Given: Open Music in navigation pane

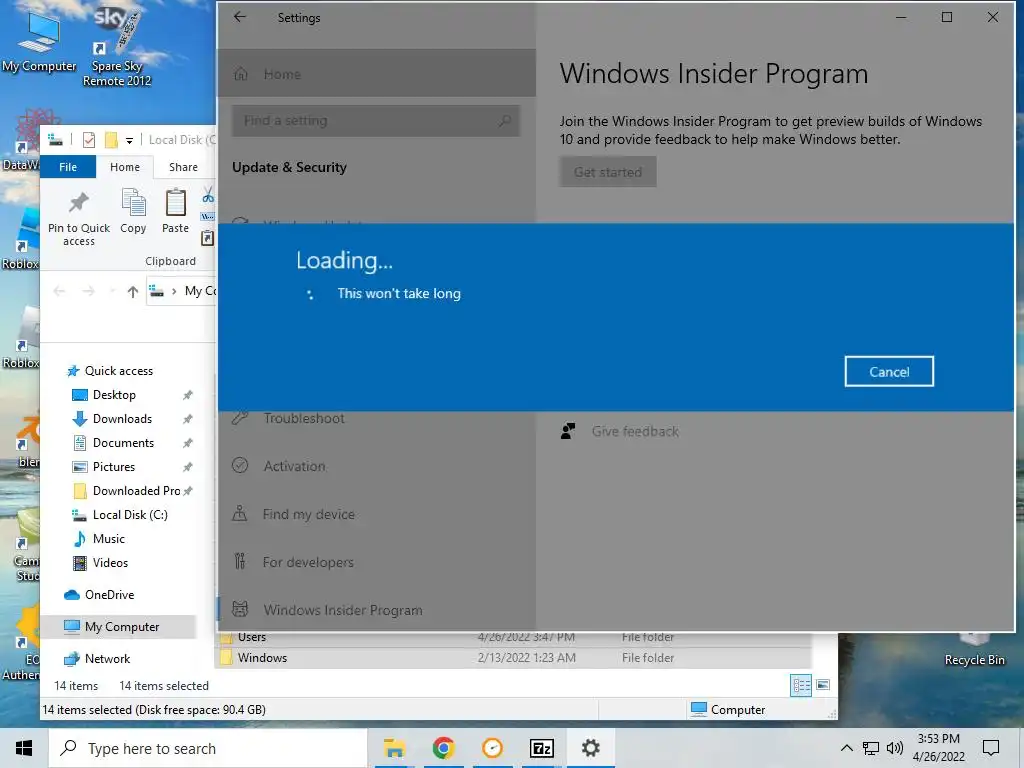Looking at the screenshot, I should (x=108, y=539).
